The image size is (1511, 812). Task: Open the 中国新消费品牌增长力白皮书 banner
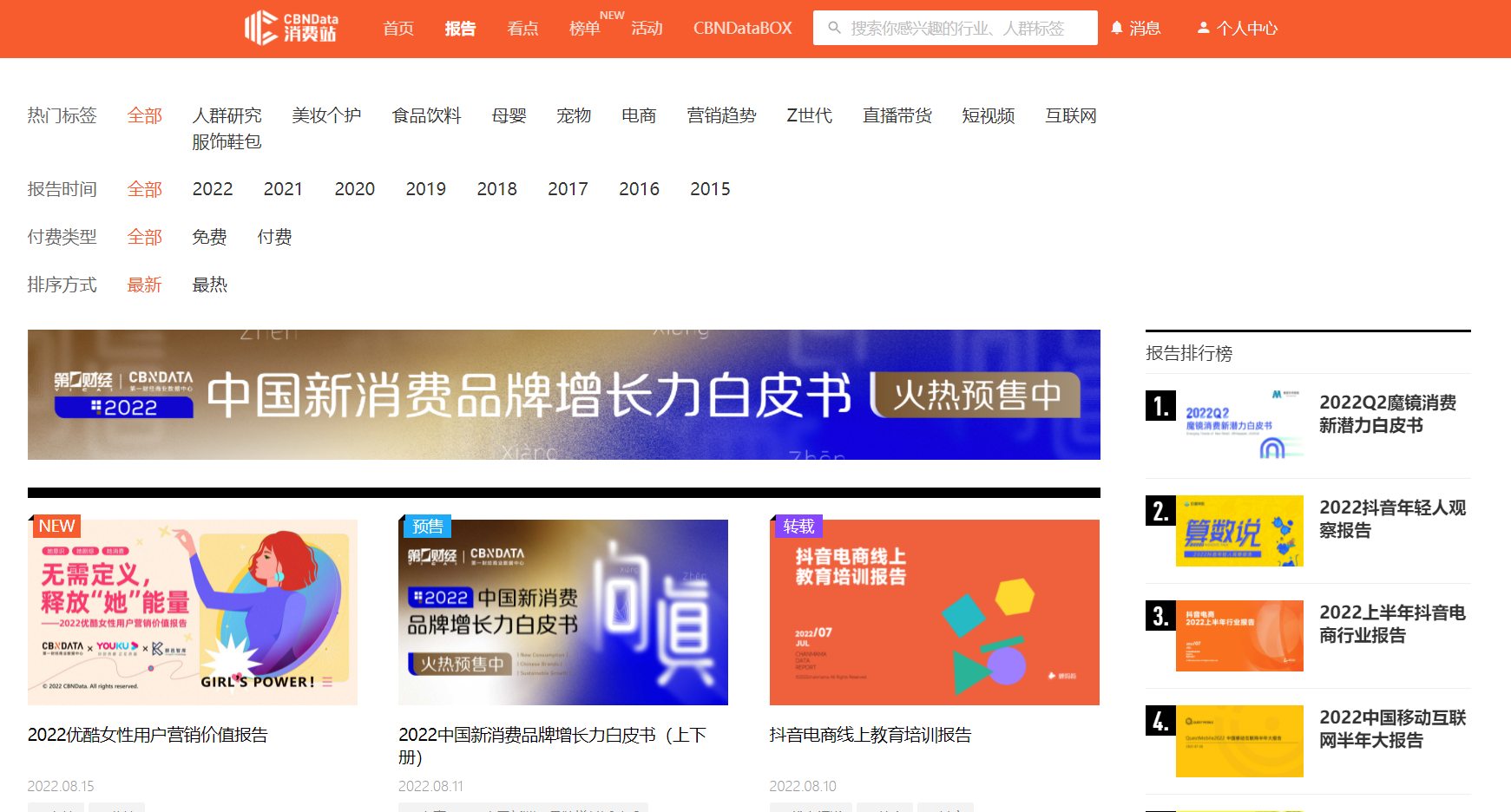pyautogui.click(x=564, y=395)
